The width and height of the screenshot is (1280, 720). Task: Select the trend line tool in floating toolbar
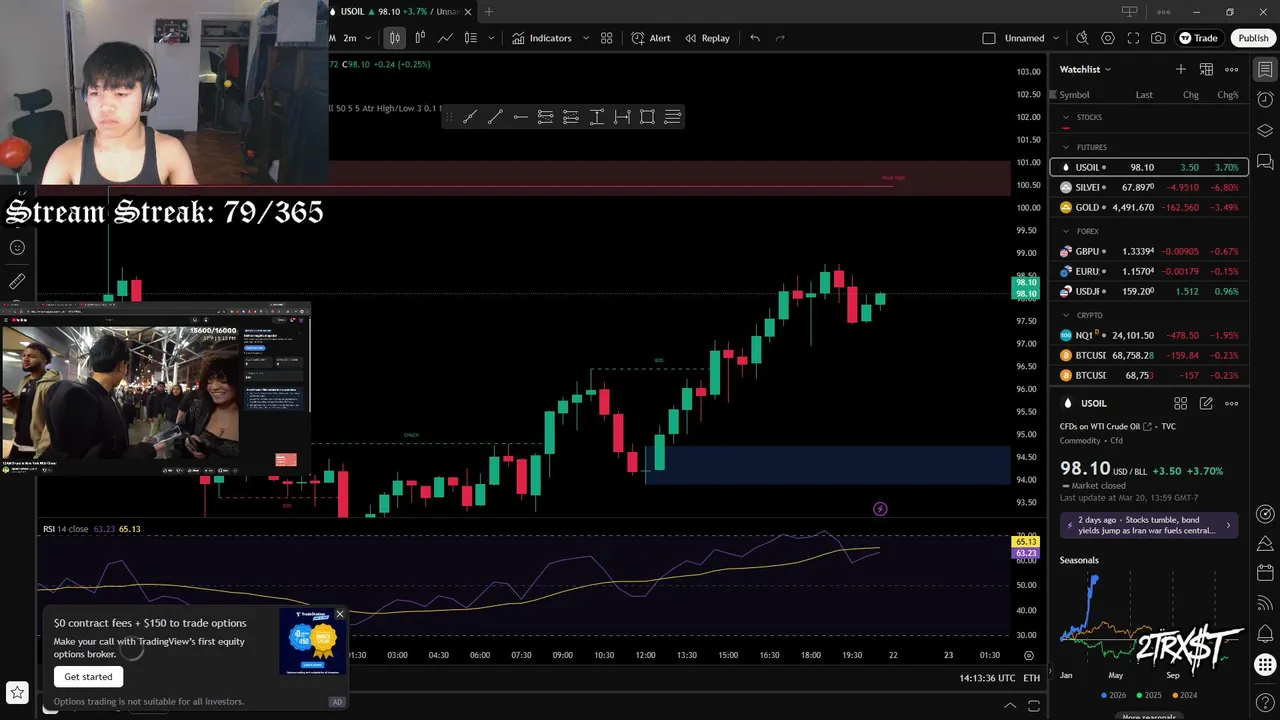494,117
